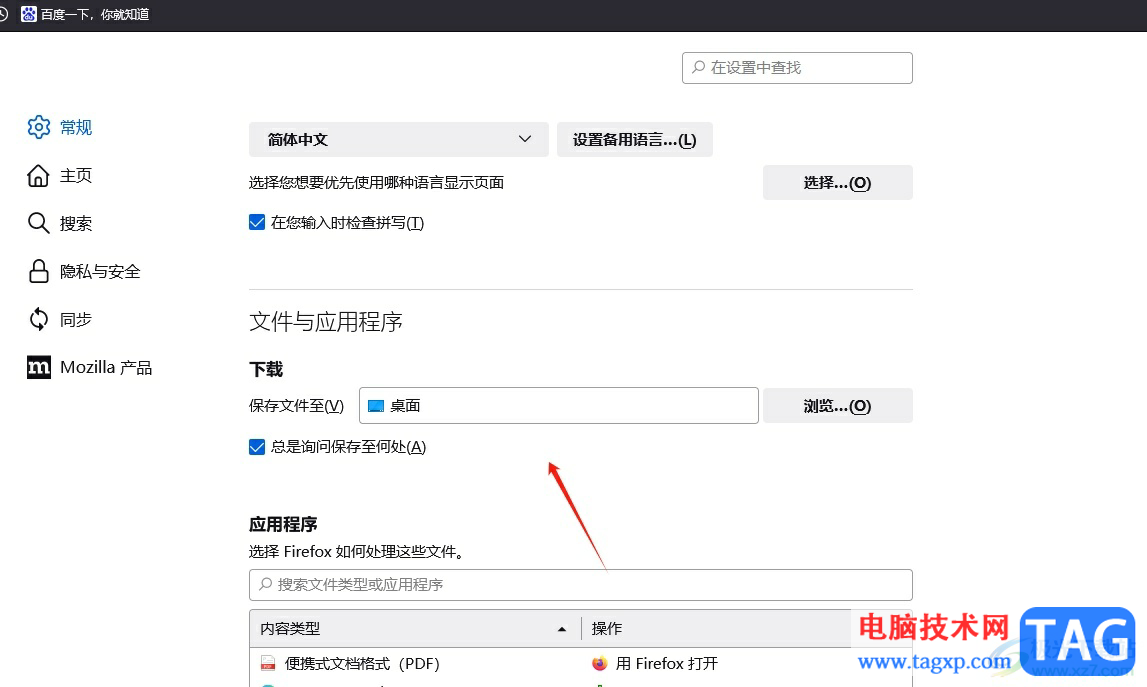Click the 在设置中查找 search field
1147x687 pixels.
pyautogui.click(x=797, y=67)
